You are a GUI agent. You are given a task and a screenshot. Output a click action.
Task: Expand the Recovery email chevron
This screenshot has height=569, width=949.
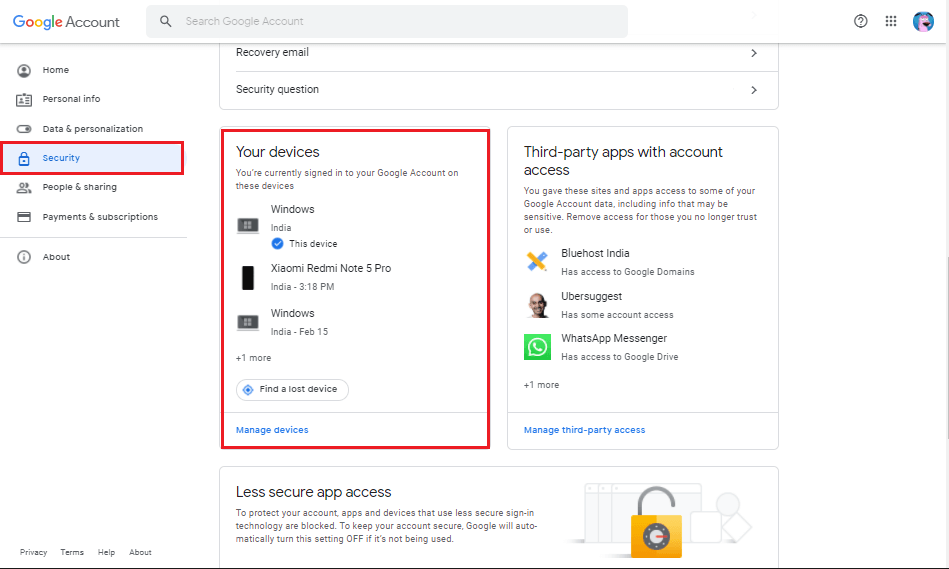click(x=754, y=53)
